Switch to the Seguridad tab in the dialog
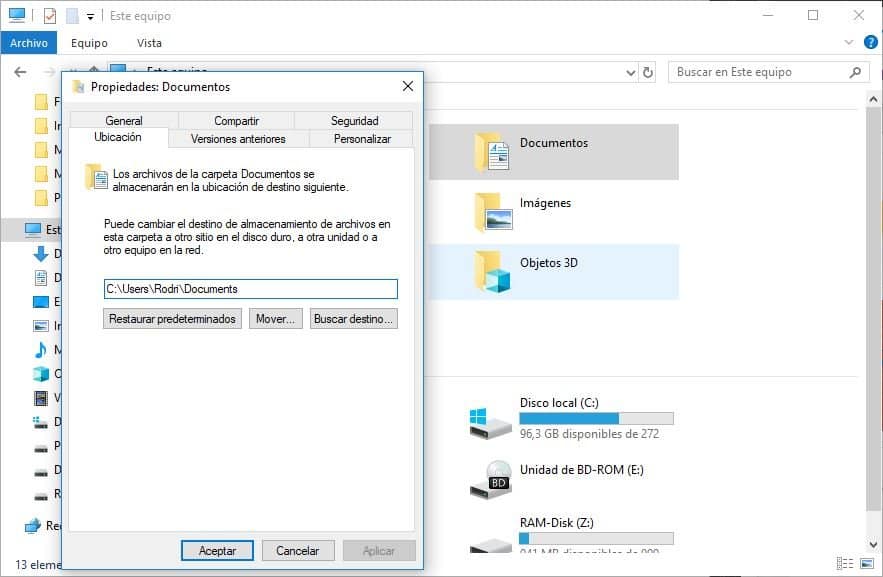883x577 pixels. tap(355, 120)
